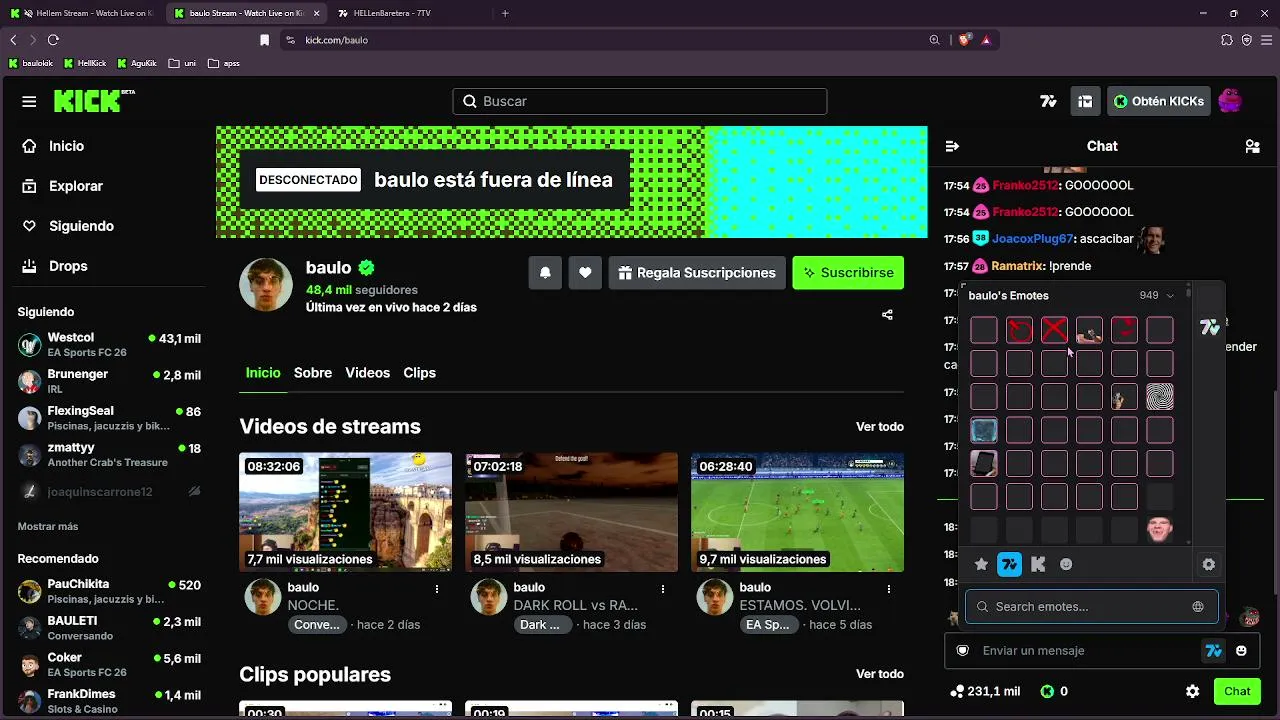Switch to the emoji smiley tab
Image resolution: width=1280 pixels, height=720 pixels.
1066,565
